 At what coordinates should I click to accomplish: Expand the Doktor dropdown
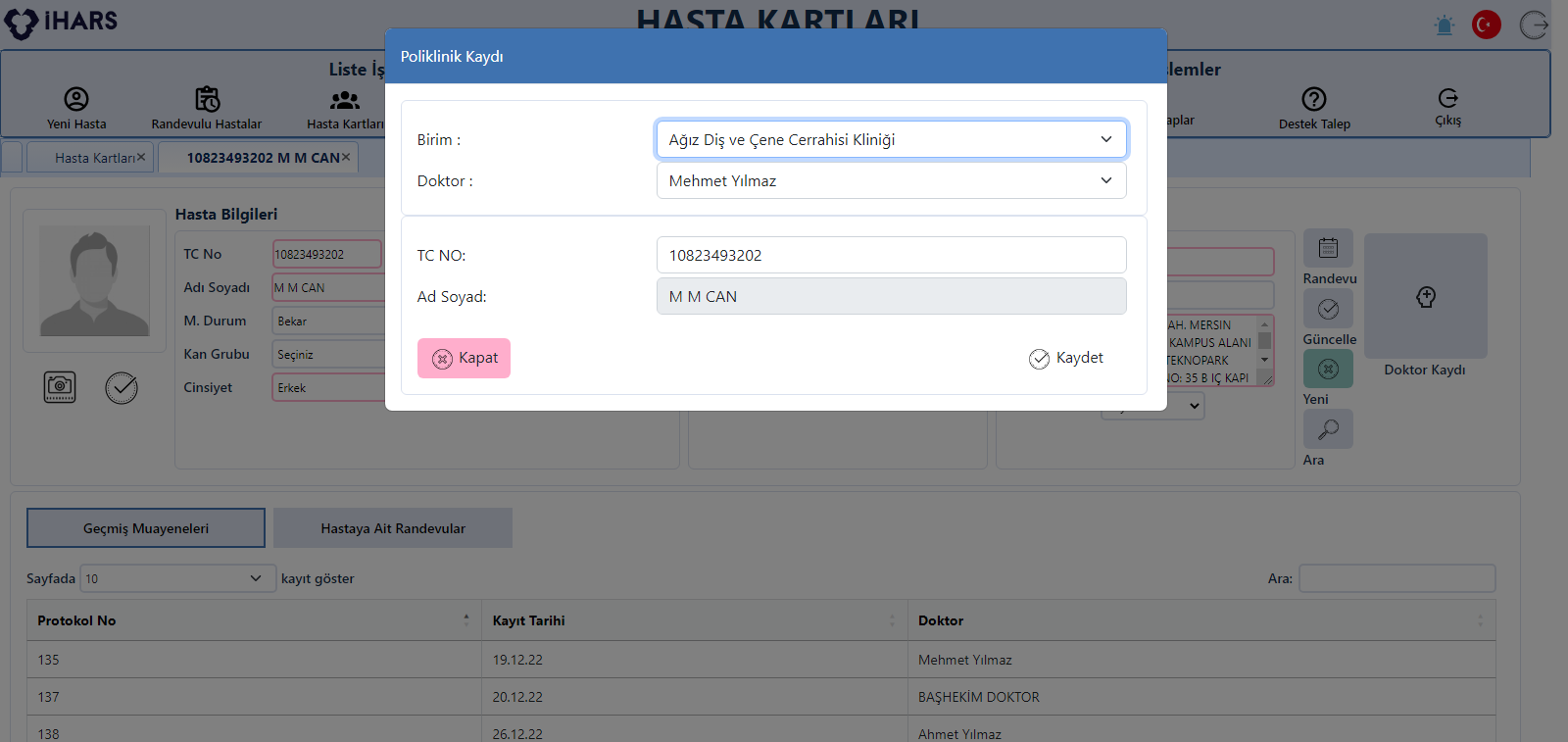891,180
